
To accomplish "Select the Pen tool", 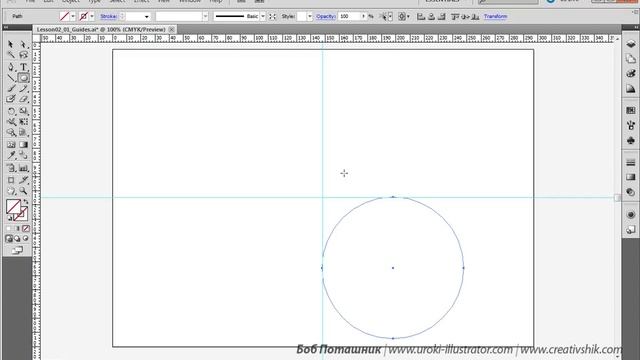I will coord(11,67).
